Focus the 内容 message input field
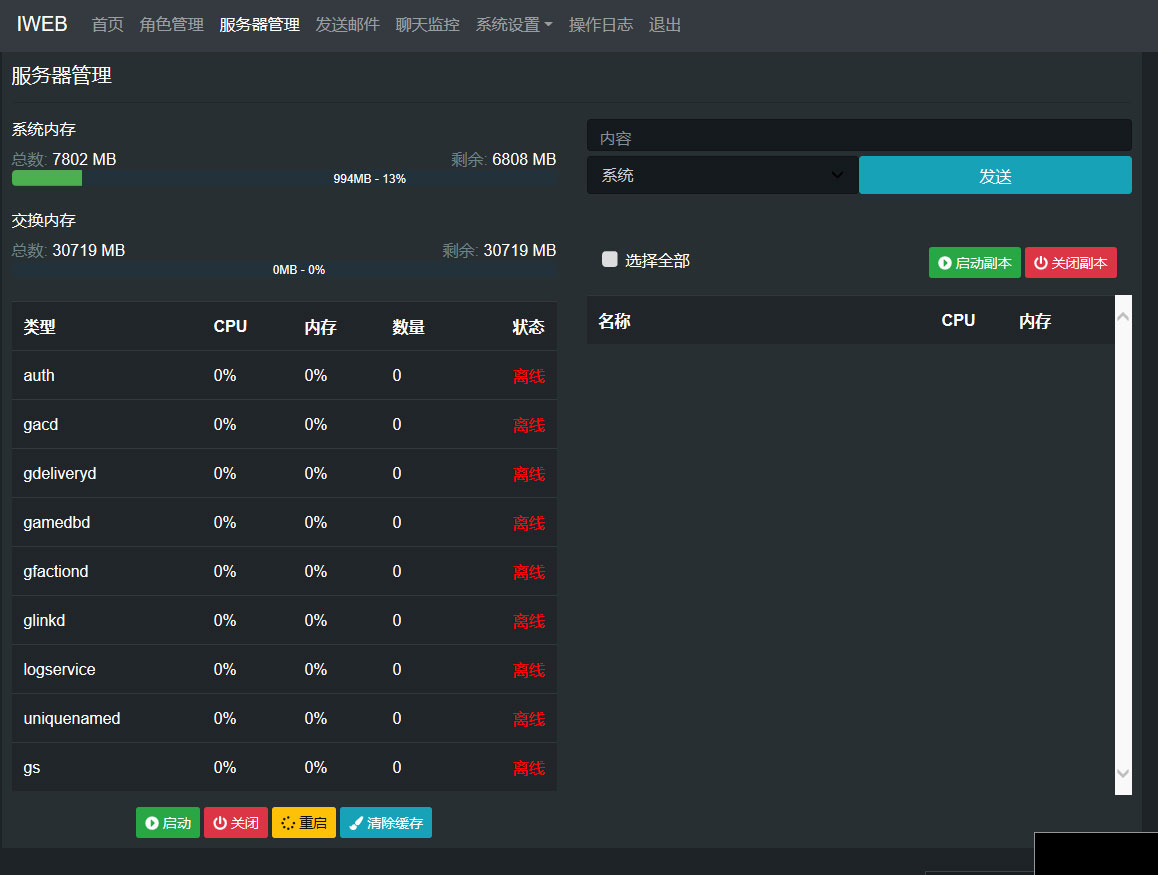Image resolution: width=1158 pixels, height=875 pixels. tap(859, 137)
